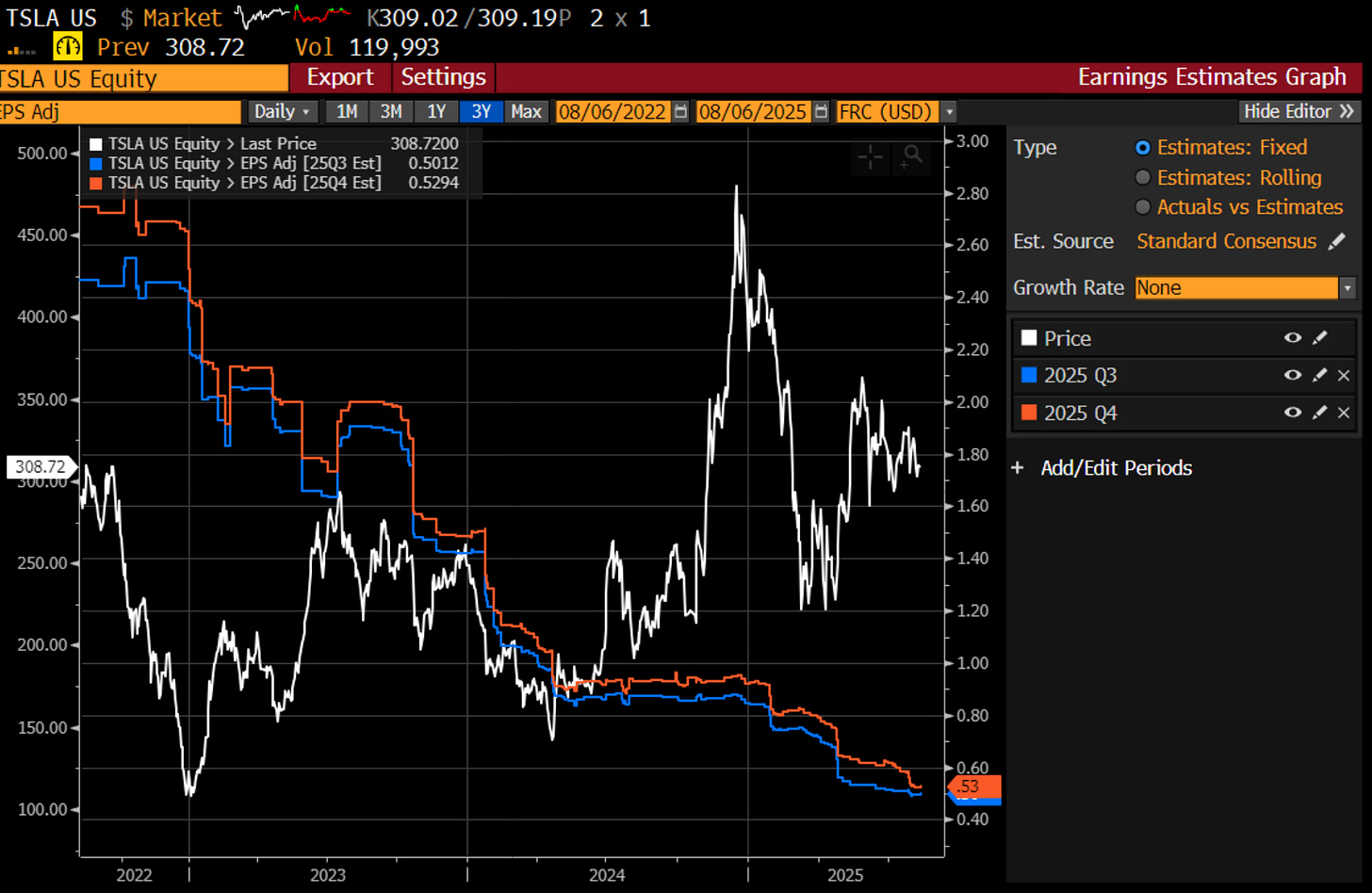The height and width of the screenshot is (893, 1372).
Task: Click the Earnings Estimates Graph title
Action: [1212, 77]
